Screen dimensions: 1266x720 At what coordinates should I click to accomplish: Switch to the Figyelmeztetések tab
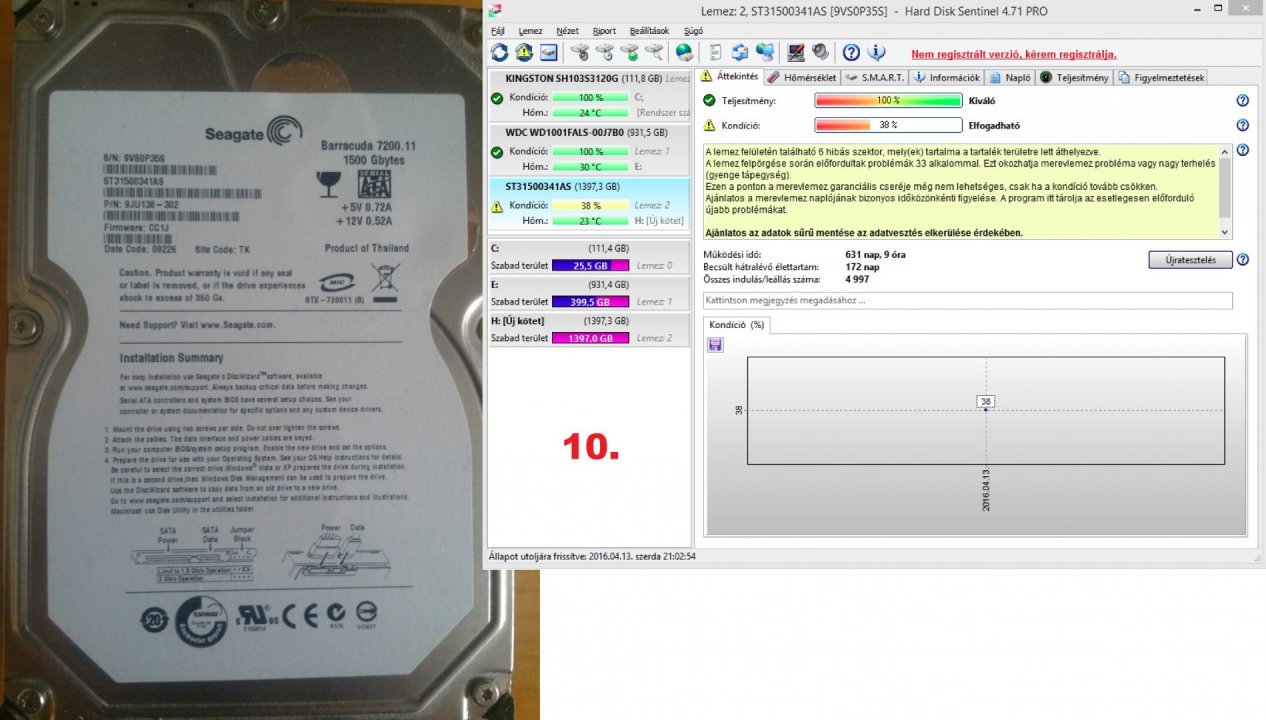click(x=1162, y=77)
